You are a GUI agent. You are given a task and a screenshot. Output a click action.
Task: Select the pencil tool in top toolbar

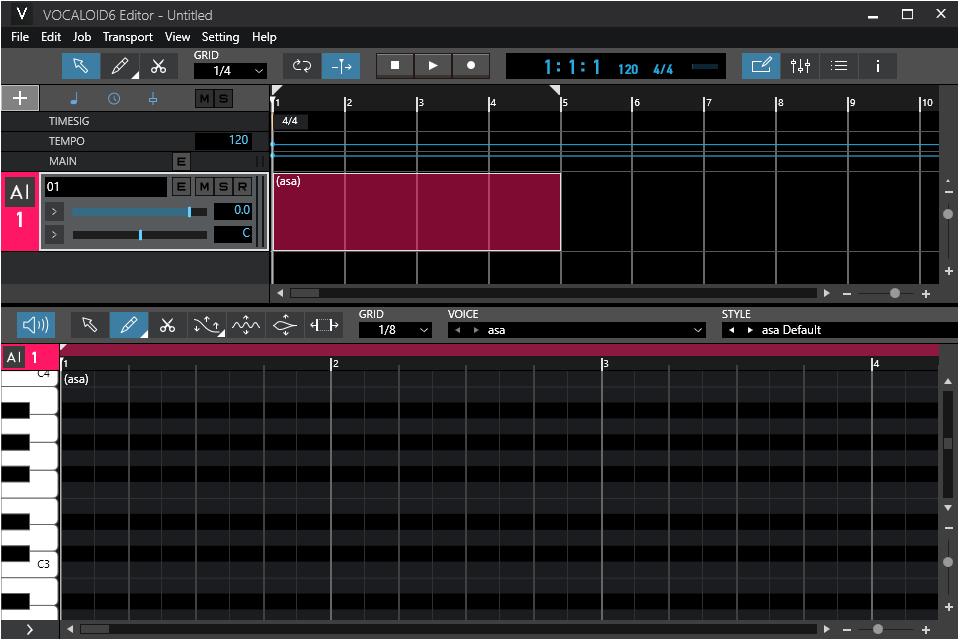click(120, 66)
